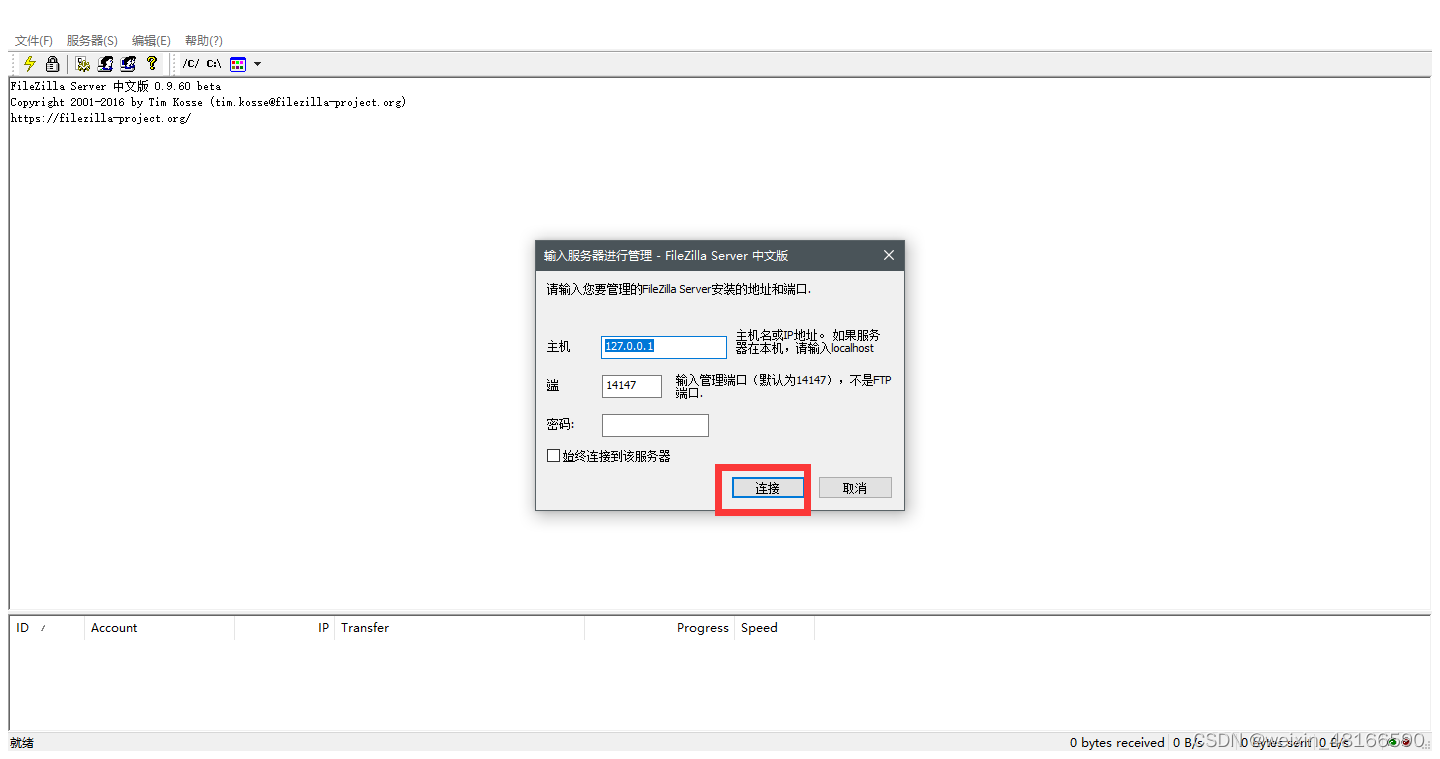
Task: Click the 'FileZilla Server 中文版 0.9.60 beta' log line
Action: point(116,86)
